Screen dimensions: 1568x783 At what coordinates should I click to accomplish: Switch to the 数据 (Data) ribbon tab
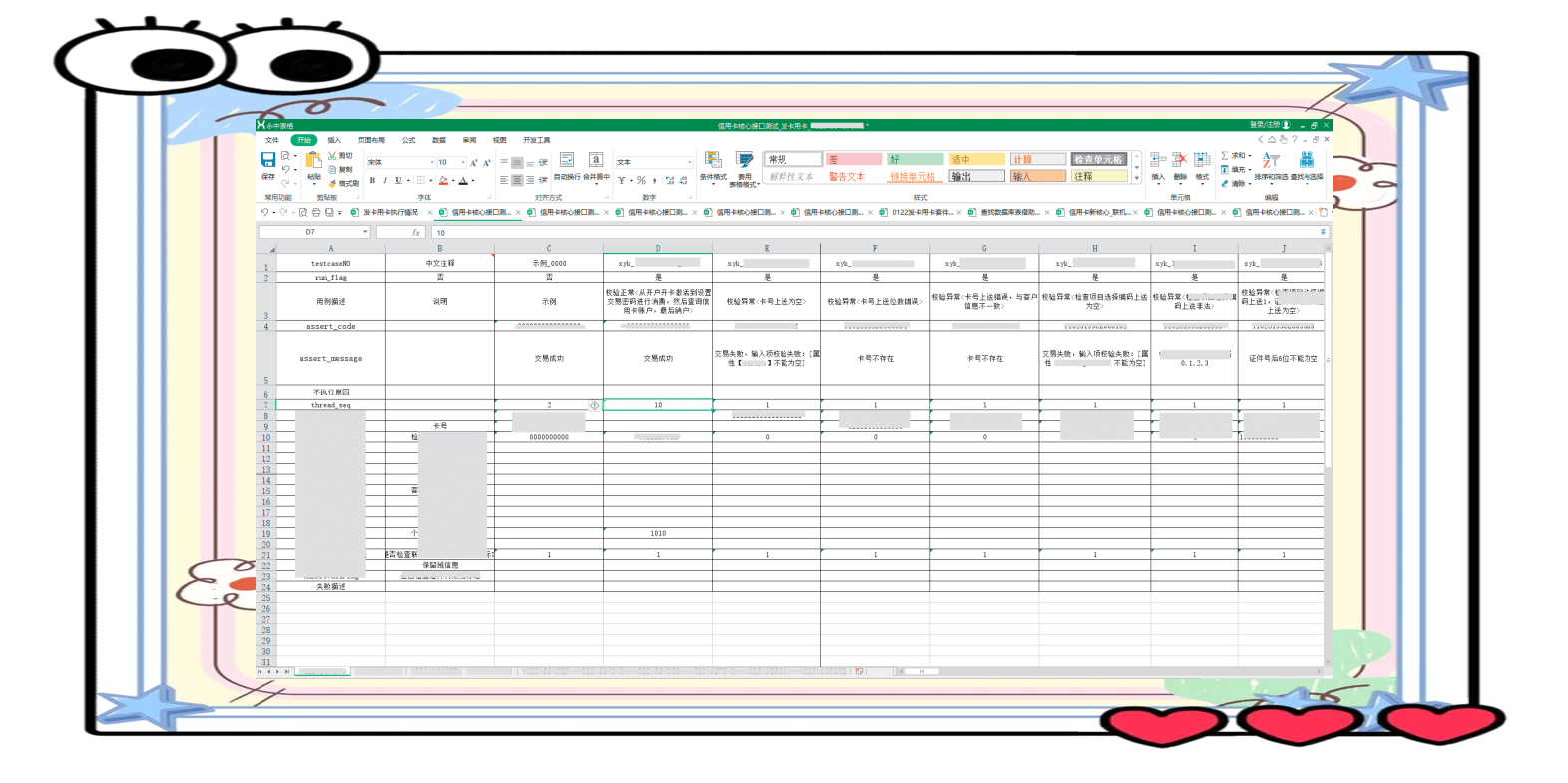(x=439, y=140)
